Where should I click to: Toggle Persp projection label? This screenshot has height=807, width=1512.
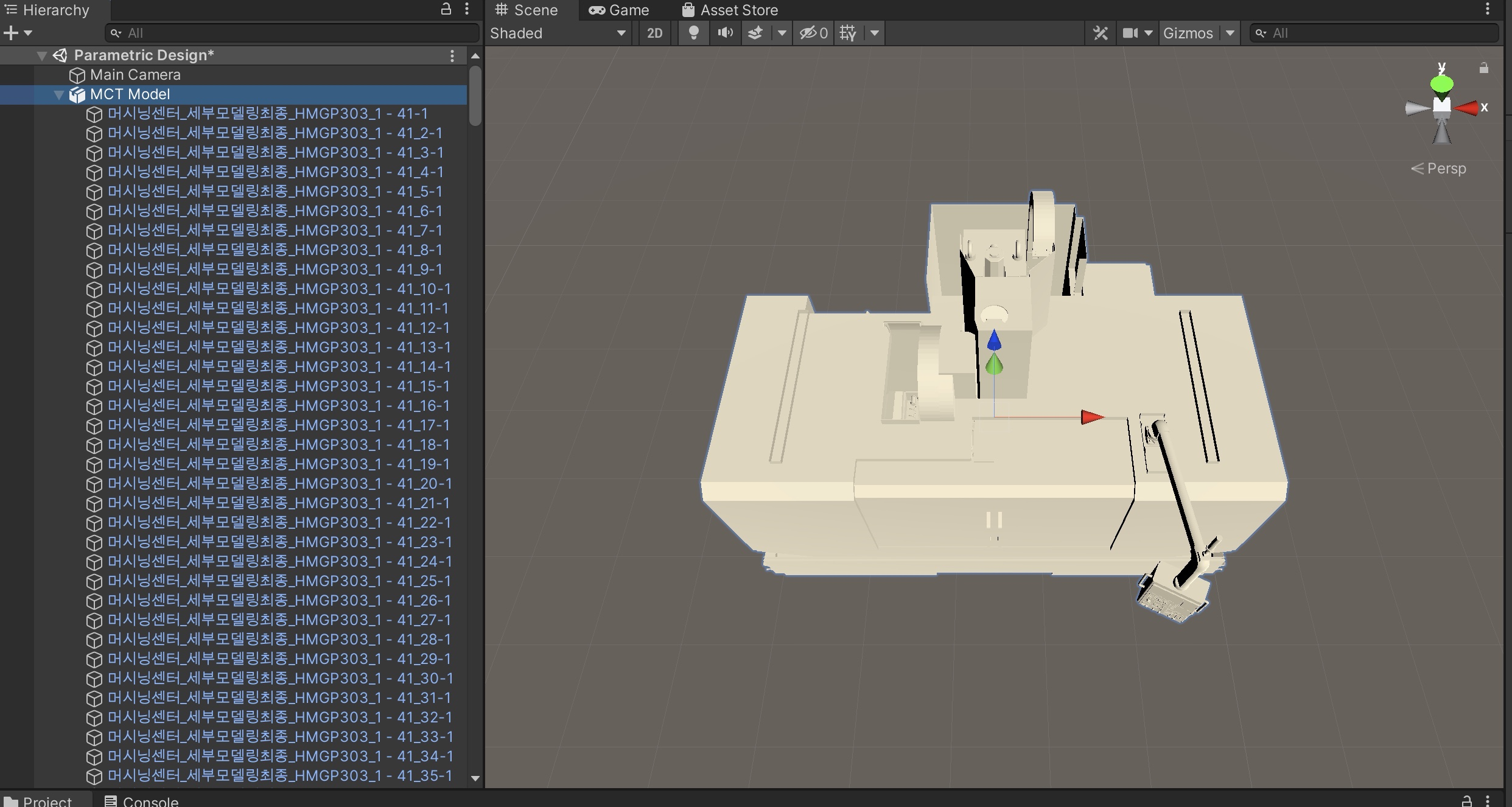[1446, 169]
